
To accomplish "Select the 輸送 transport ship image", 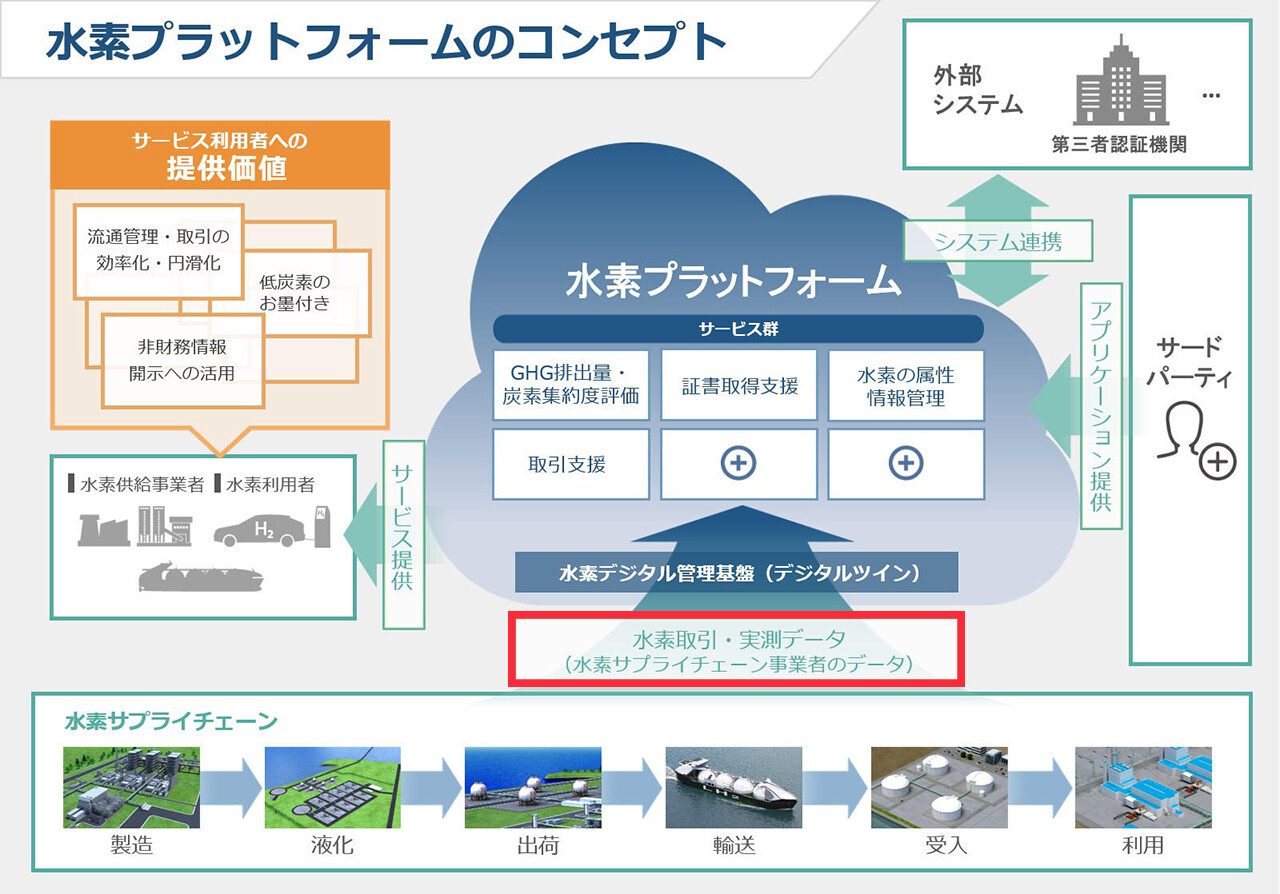I will pos(732,787).
